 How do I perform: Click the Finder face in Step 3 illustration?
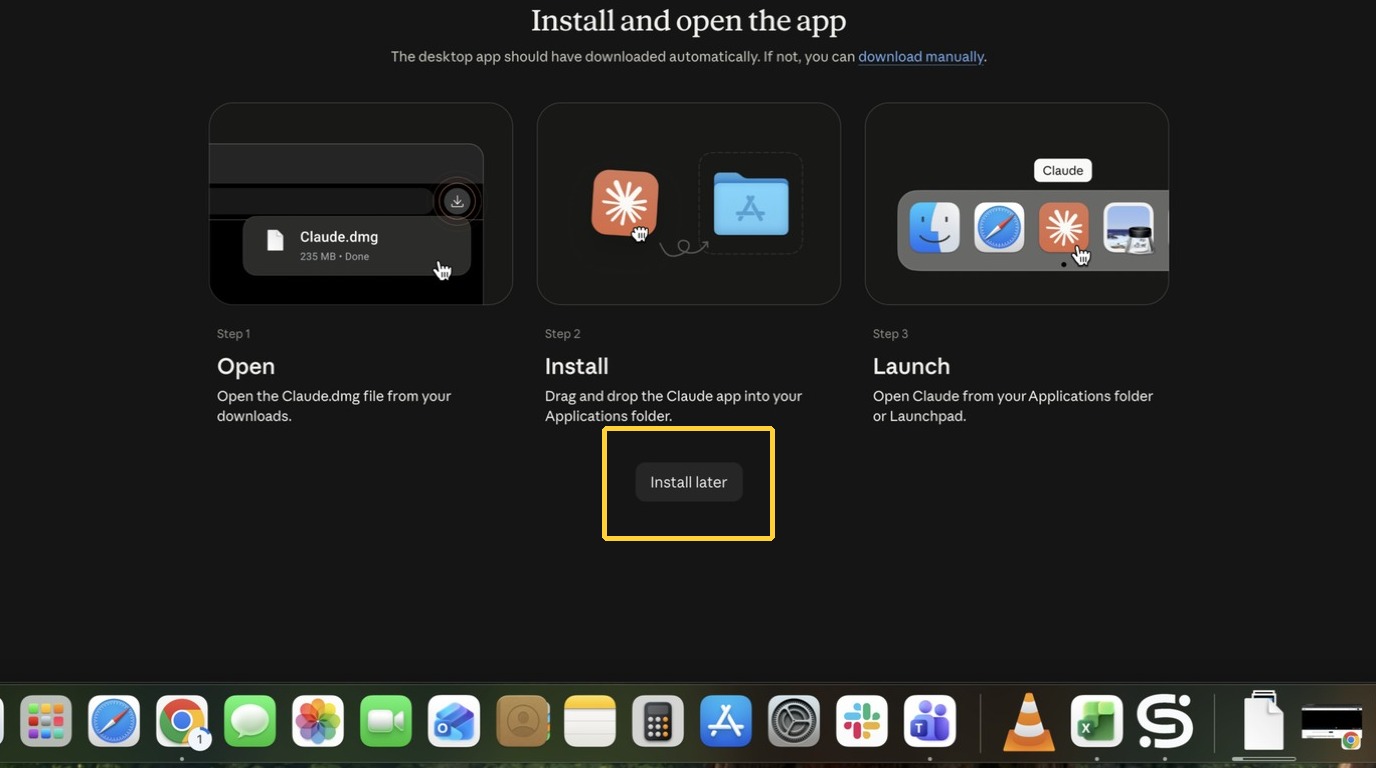[x=935, y=227]
